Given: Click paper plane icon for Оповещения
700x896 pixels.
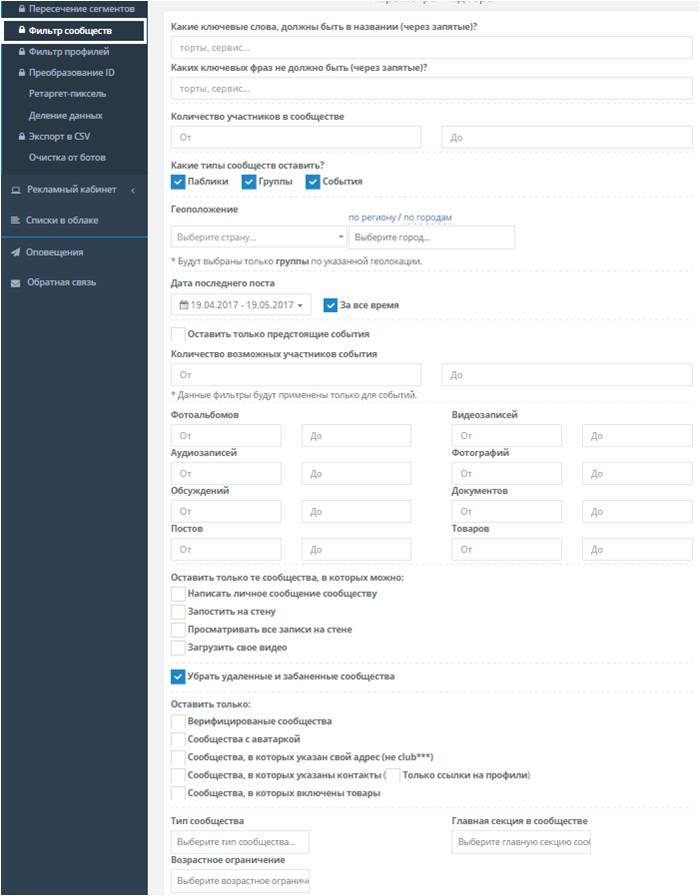Looking at the screenshot, I should click(x=16, y=252).
